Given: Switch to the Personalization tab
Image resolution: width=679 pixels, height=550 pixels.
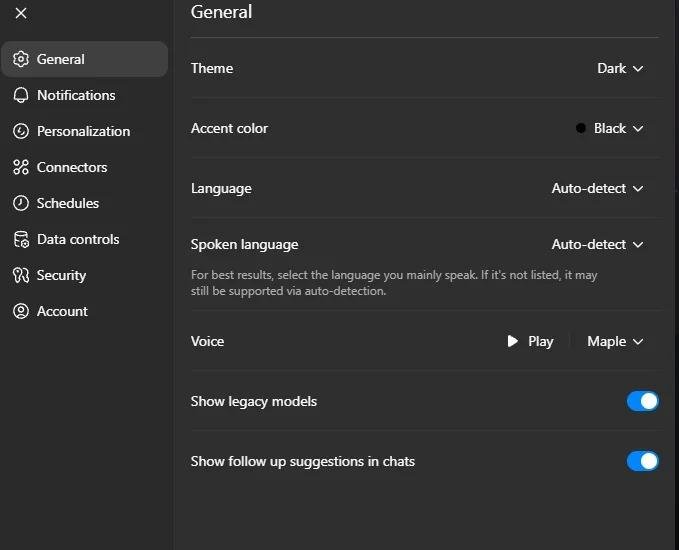Looking at the screenshot, I should [84, 131].
